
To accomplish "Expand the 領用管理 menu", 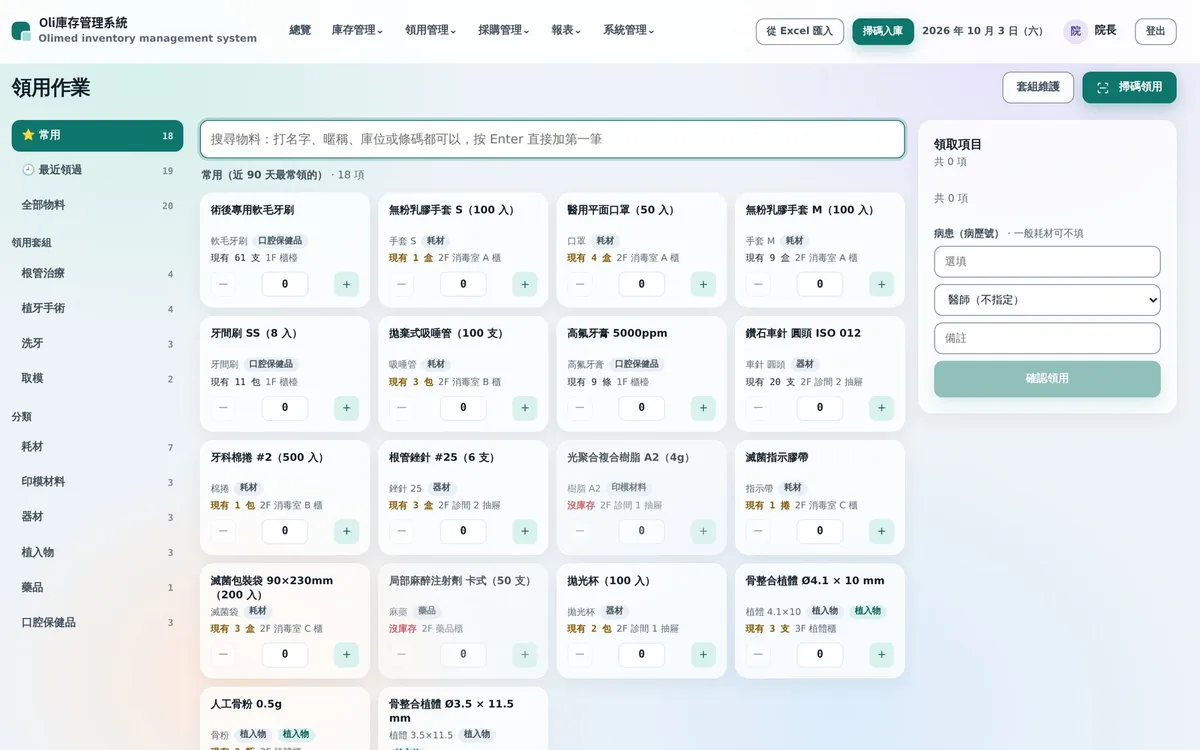I will click(x=431, y=31).
